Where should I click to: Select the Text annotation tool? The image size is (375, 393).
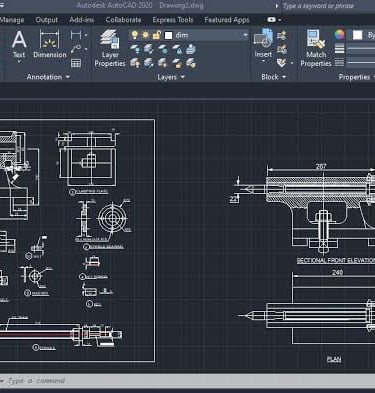(x=19, y=44)
